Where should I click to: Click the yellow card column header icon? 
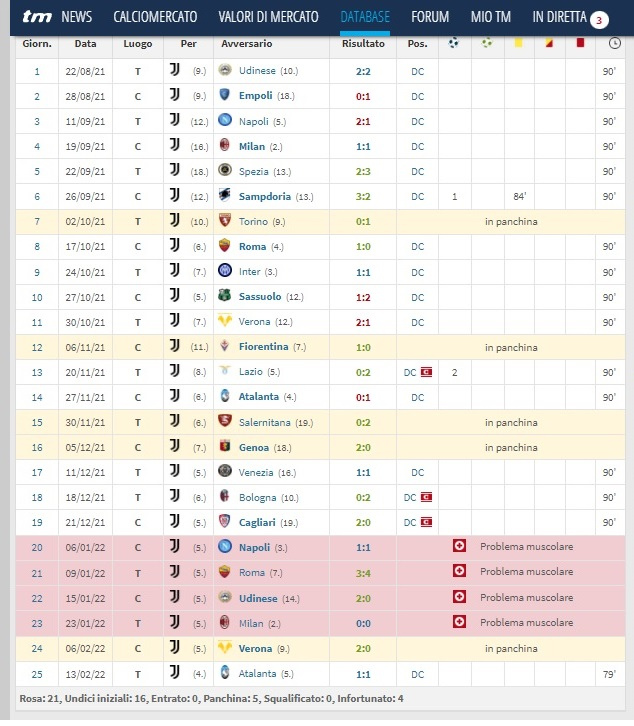519,43
